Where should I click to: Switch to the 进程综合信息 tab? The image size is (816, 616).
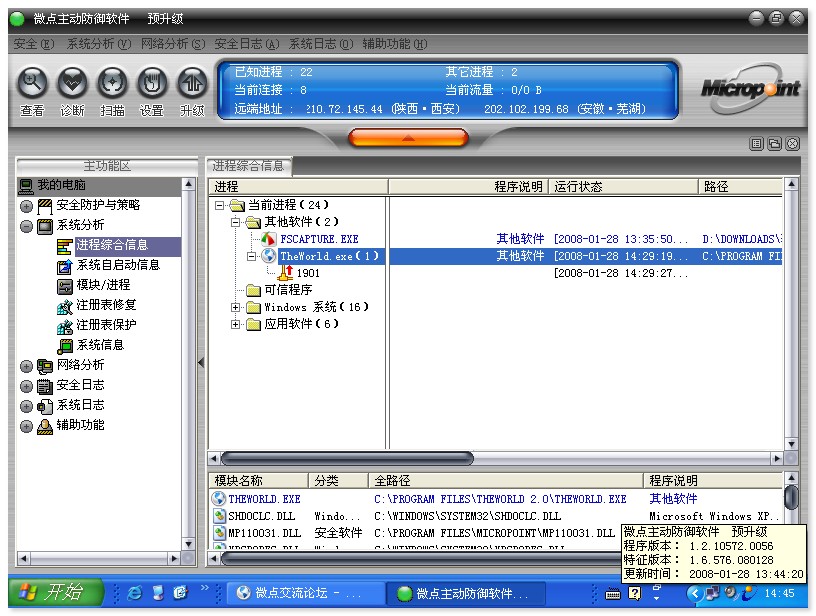[x=248, y=166]
